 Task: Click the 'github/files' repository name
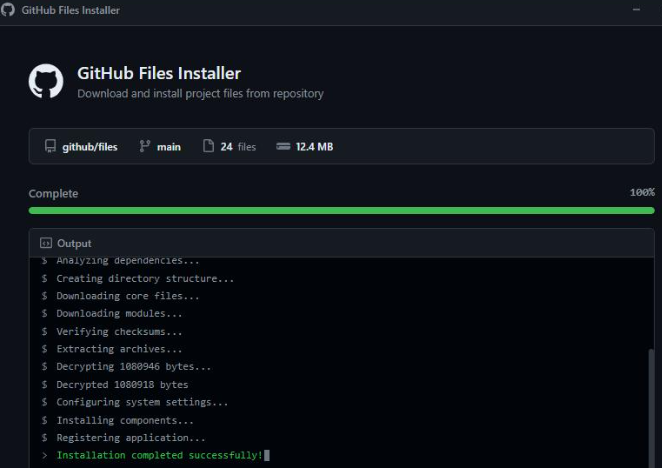point(90,147)
